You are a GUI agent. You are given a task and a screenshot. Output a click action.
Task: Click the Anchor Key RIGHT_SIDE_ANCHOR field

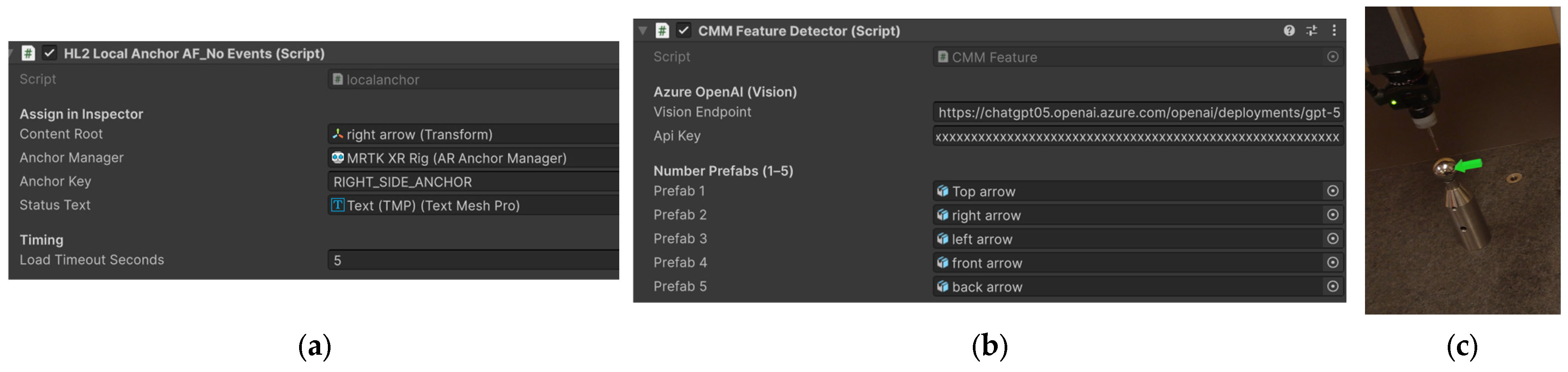(473, 182)
